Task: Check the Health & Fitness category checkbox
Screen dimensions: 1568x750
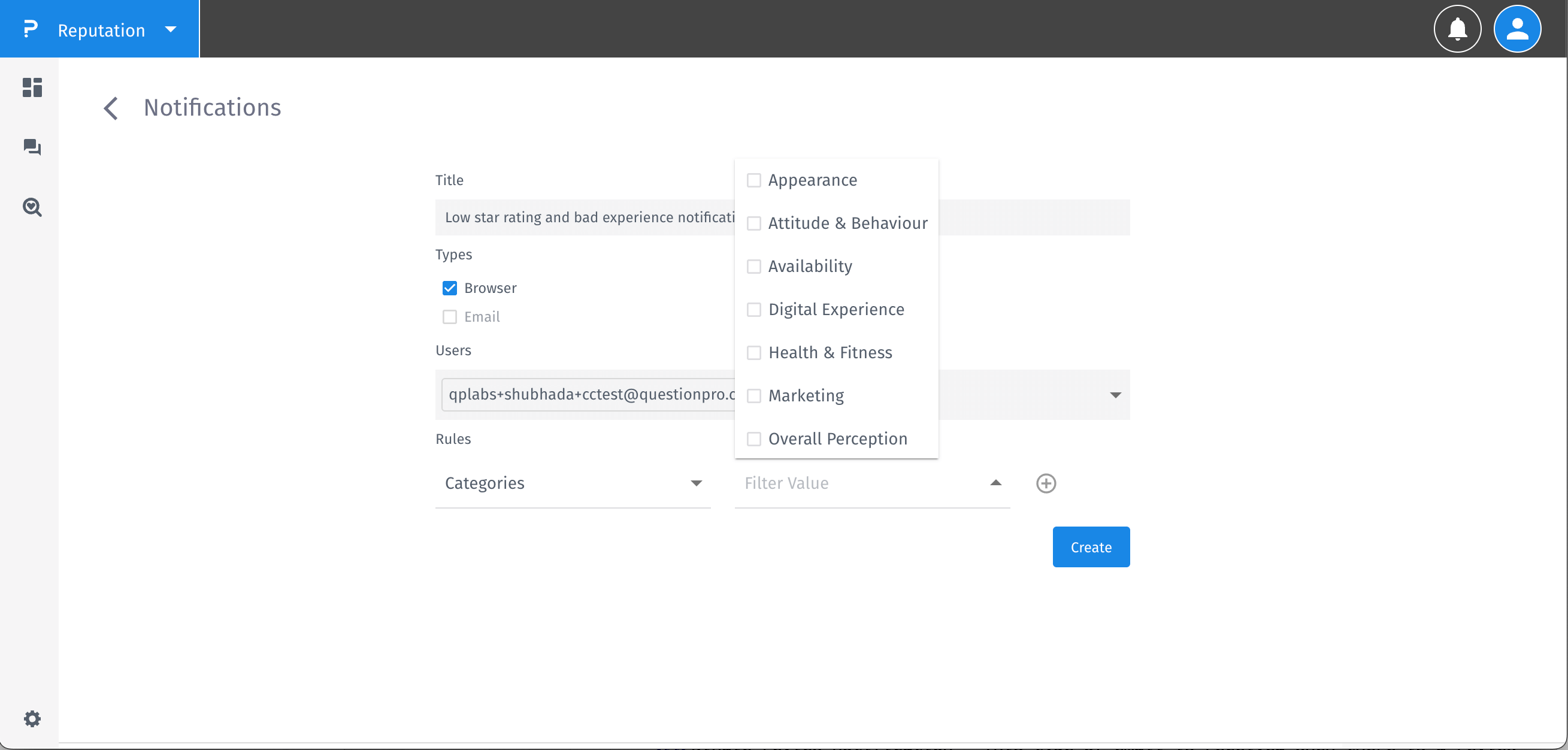Action: coord(753,352)
